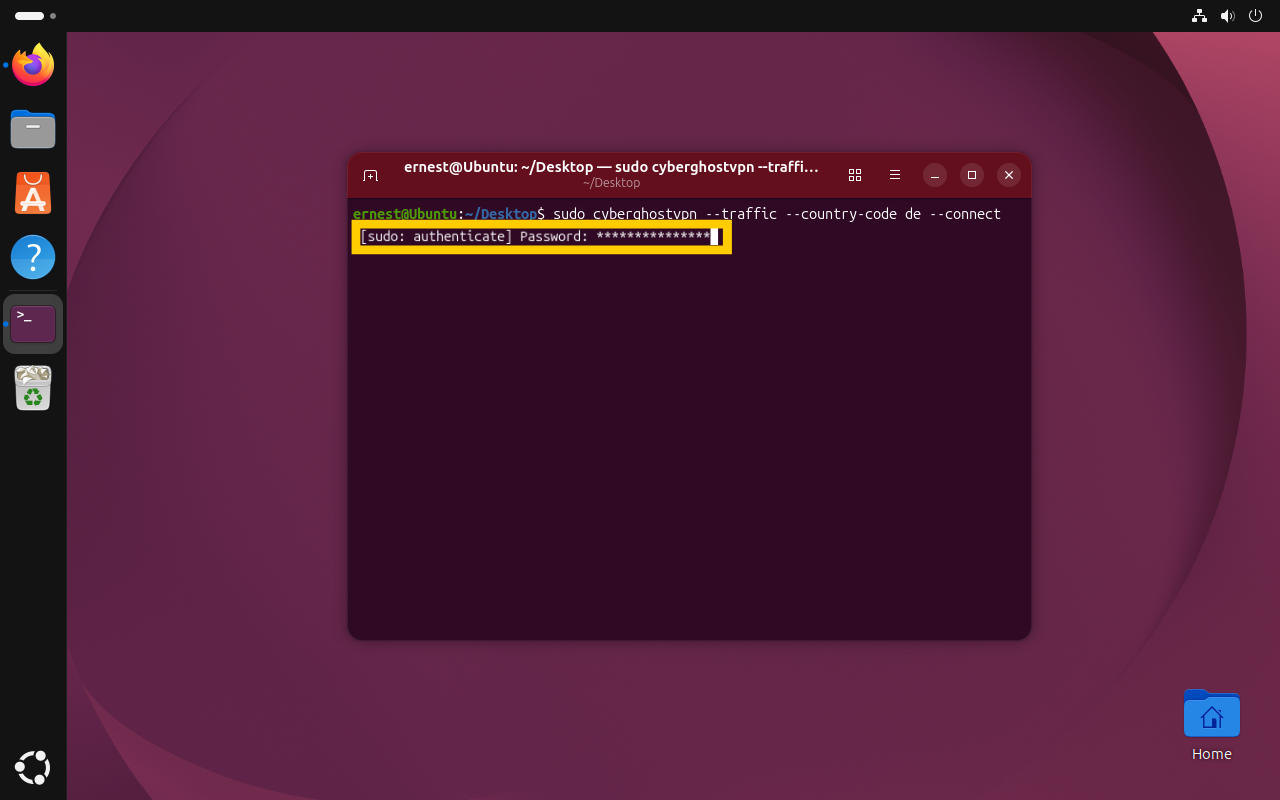
Task: Open a new terminal tab
Action: [x=370, y=175]
